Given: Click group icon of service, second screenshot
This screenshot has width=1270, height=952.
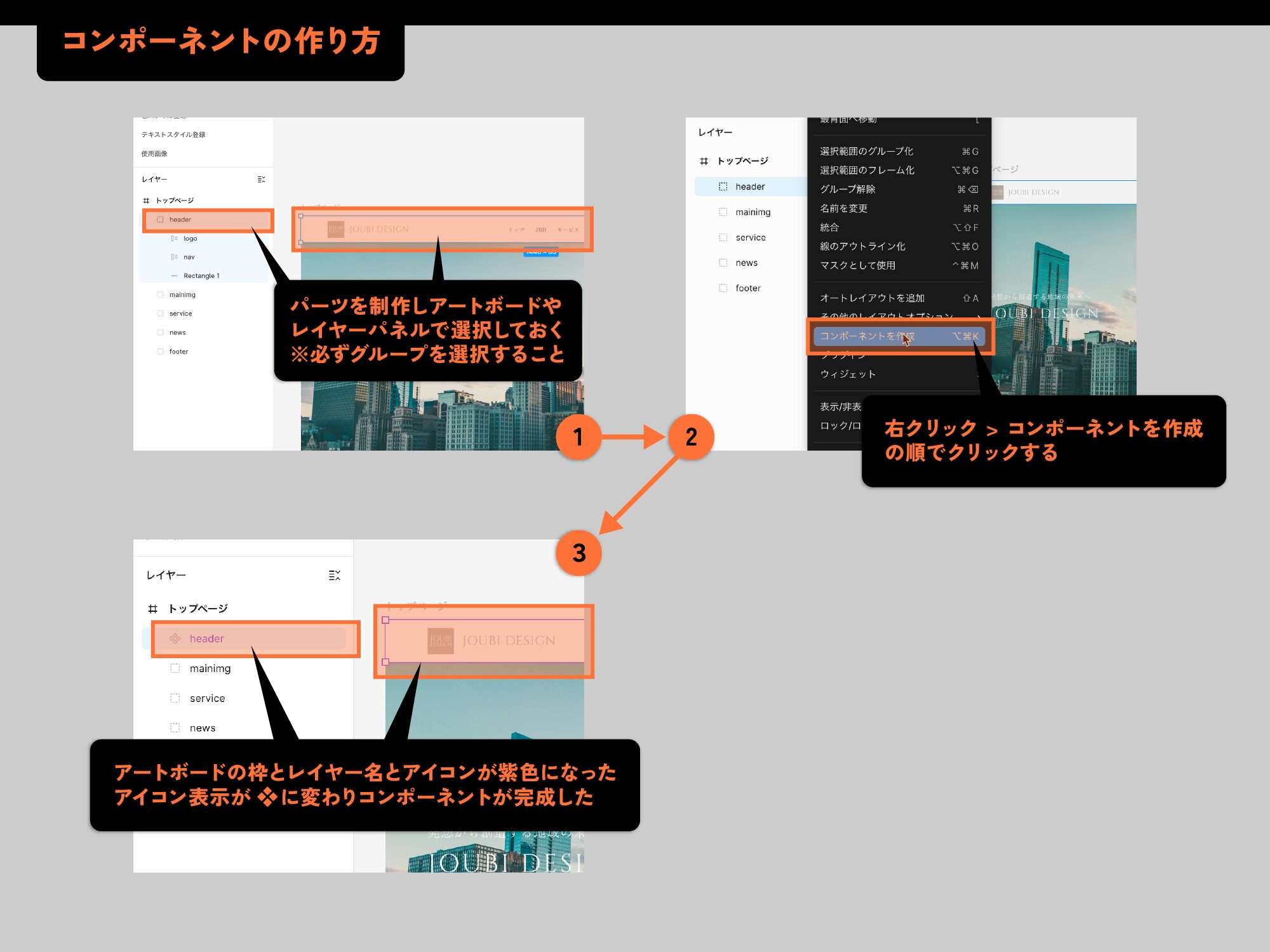Looking at the screenshot, I should [723, 237].
